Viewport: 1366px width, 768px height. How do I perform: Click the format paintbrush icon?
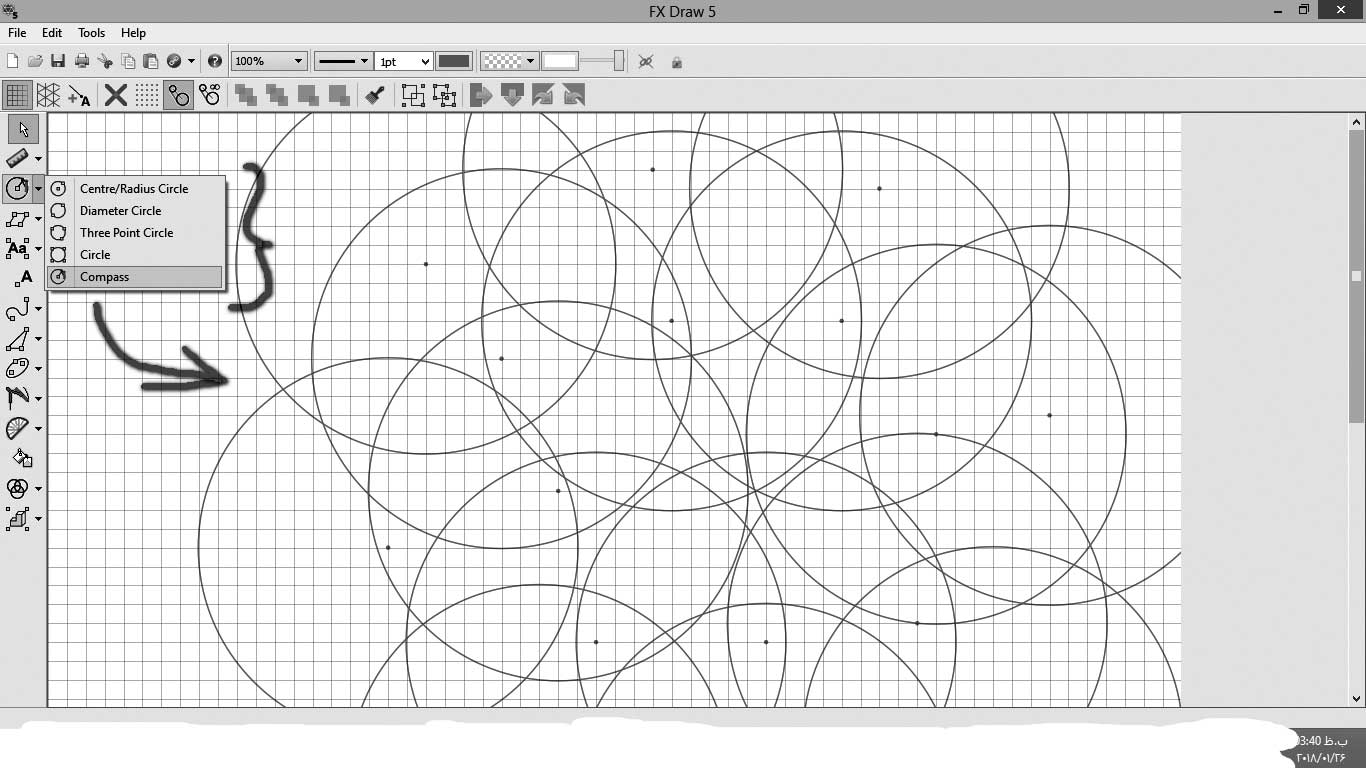[375, 95]
